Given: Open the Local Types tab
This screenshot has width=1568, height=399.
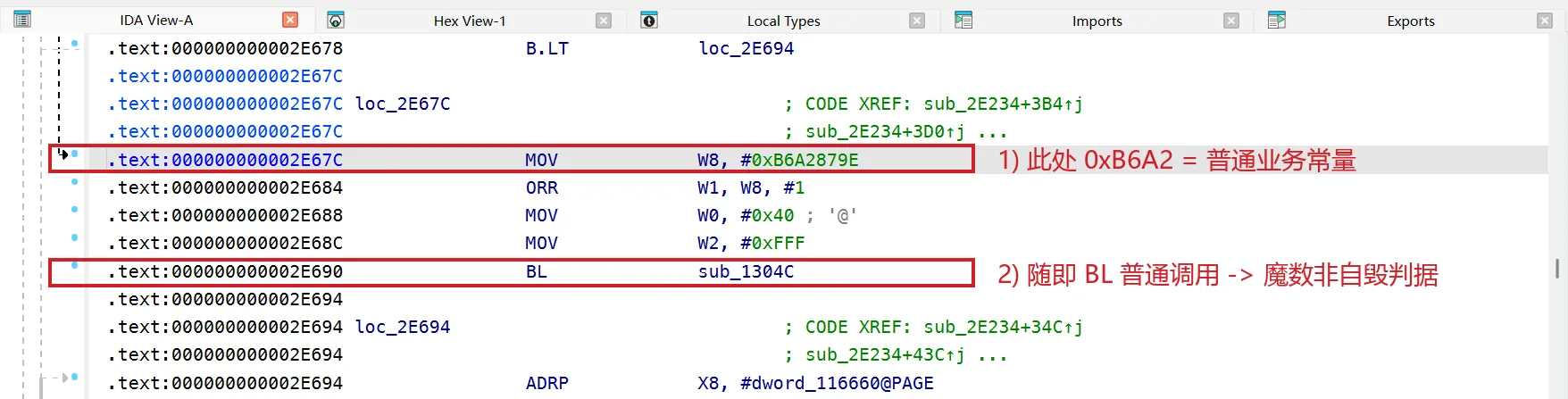Looking at the screenshot, I should point(783,21).
